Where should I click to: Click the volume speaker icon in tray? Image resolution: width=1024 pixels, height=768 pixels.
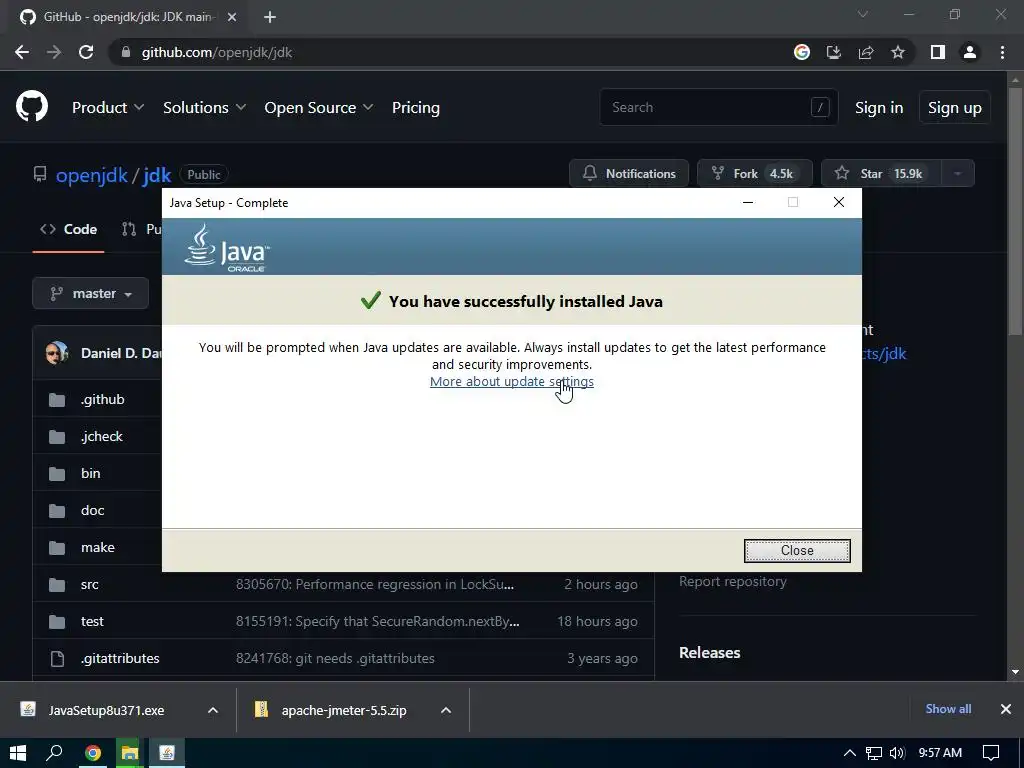coord(897,753)
